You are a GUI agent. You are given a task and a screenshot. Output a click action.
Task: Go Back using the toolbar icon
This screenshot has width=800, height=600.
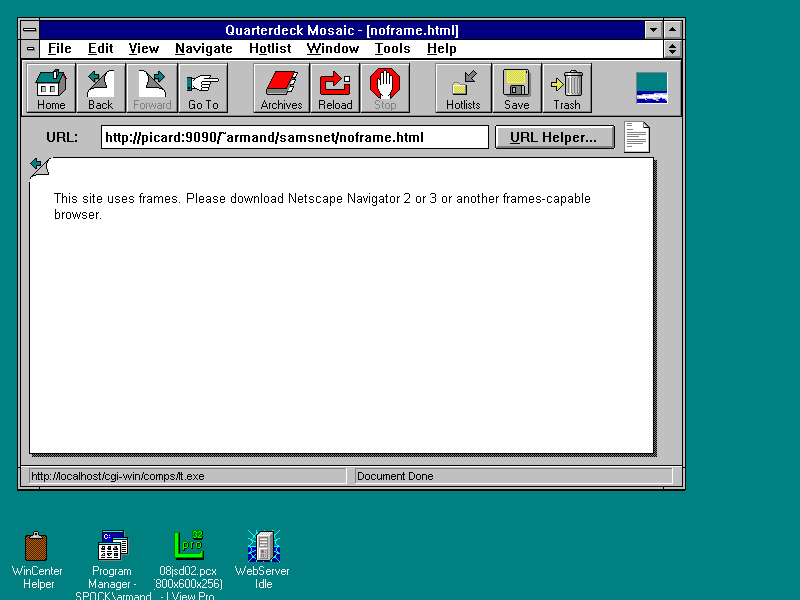(101, 88)
